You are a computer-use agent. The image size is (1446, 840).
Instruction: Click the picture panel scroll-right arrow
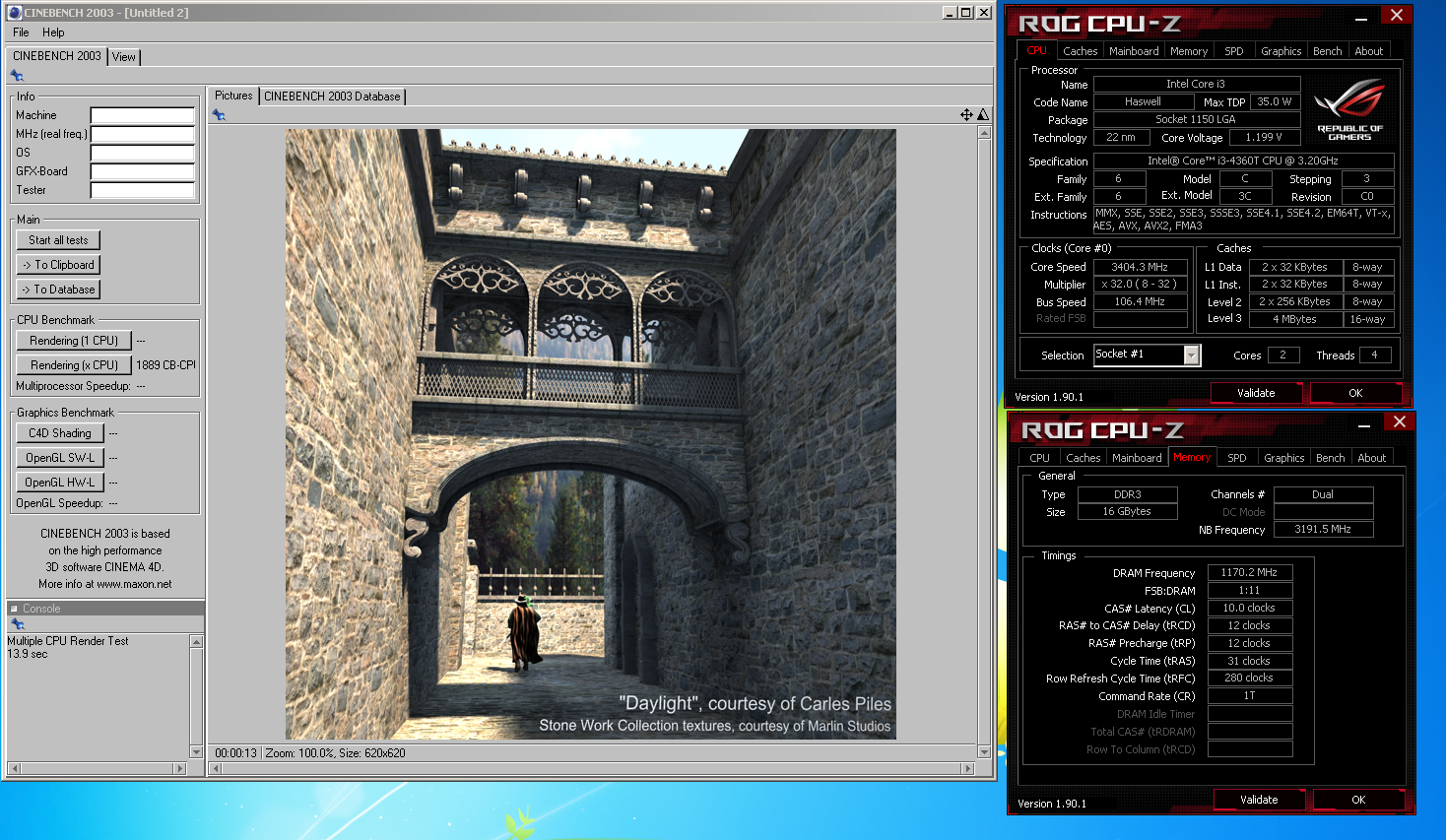[967, 768]
